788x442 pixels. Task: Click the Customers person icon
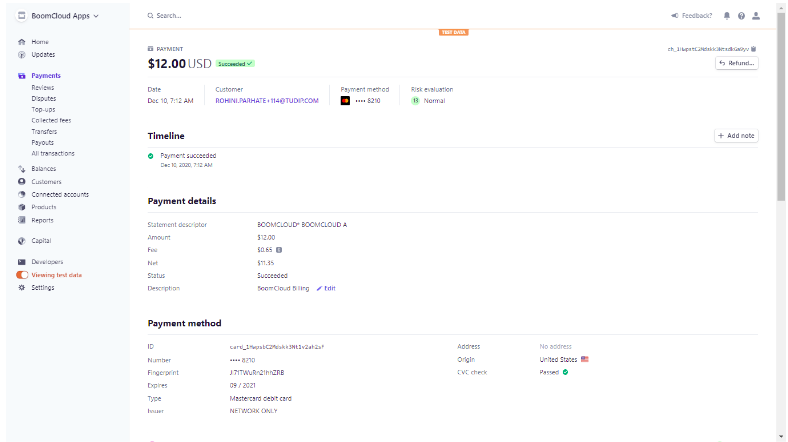pyautogui.click(x=22, y=181)
